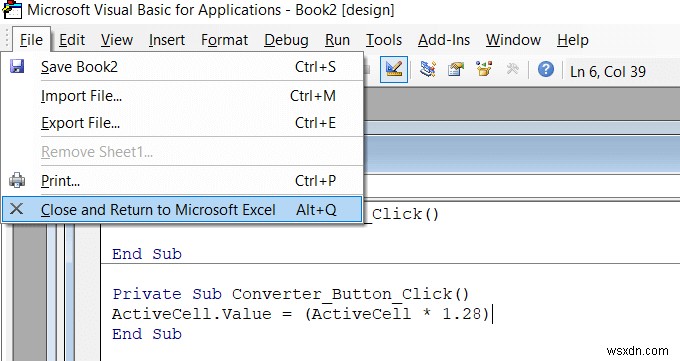Click the printer icon beside Print
Screen dimensions: 680x361
[17, 180]
